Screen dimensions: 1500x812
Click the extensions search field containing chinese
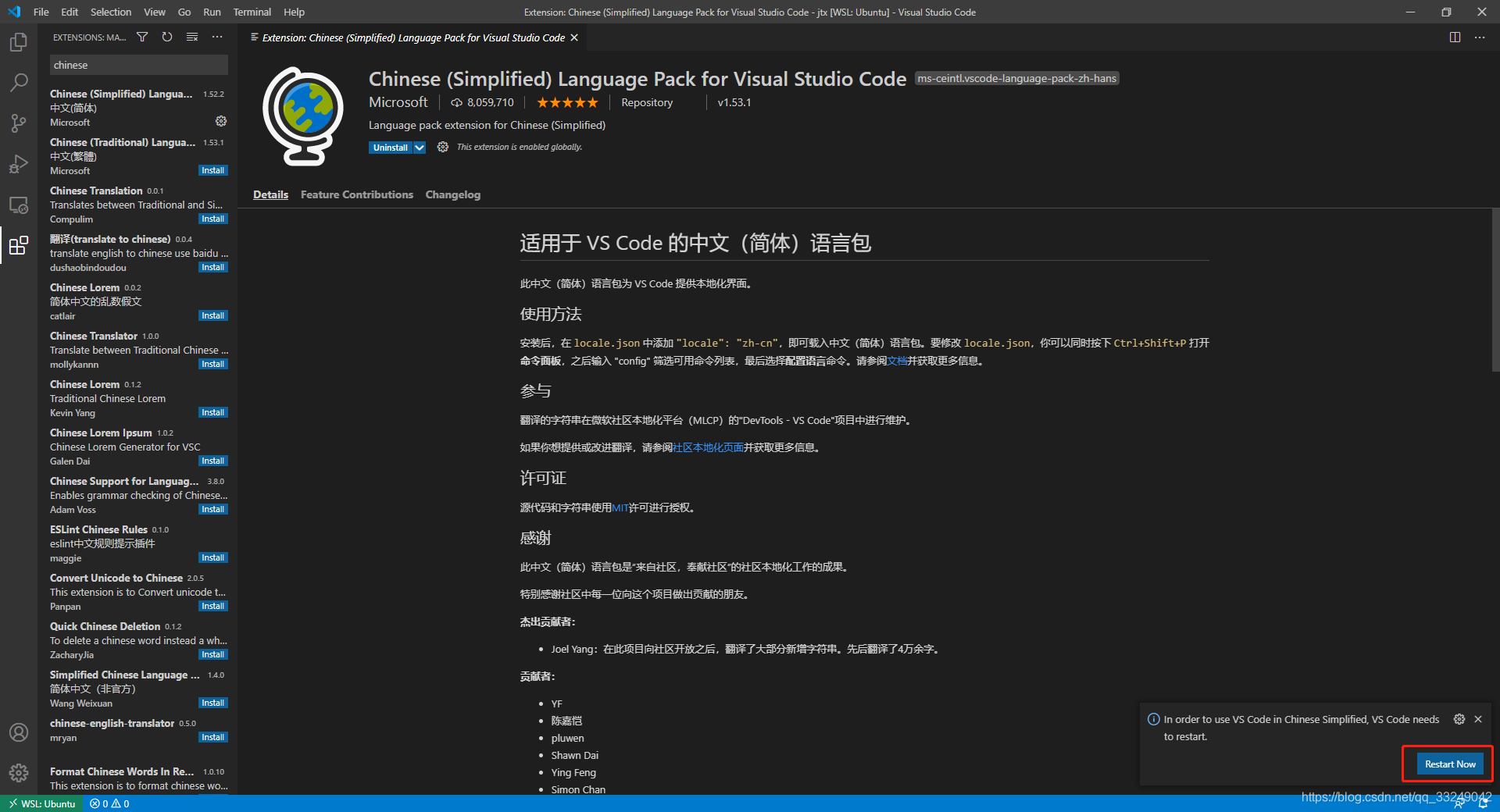click(x=139, y=65)
